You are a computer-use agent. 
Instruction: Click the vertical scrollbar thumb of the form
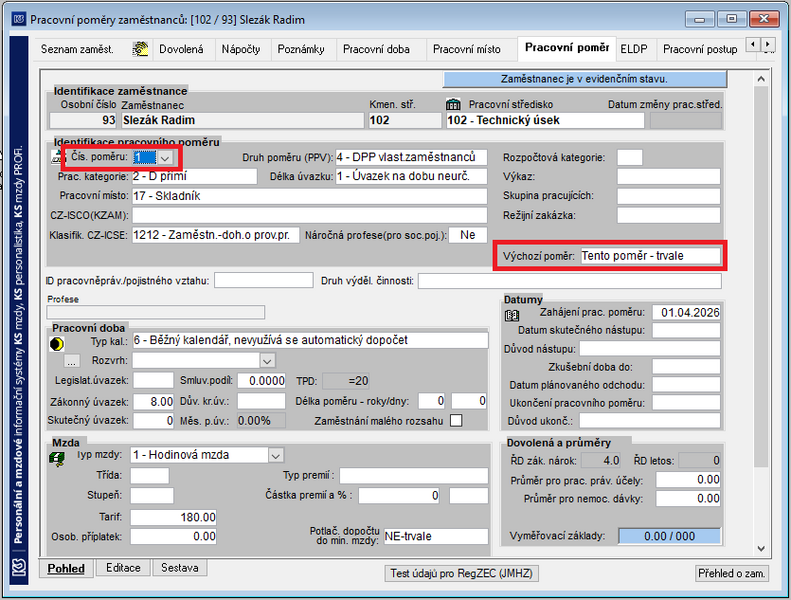(x=761, y=277)
